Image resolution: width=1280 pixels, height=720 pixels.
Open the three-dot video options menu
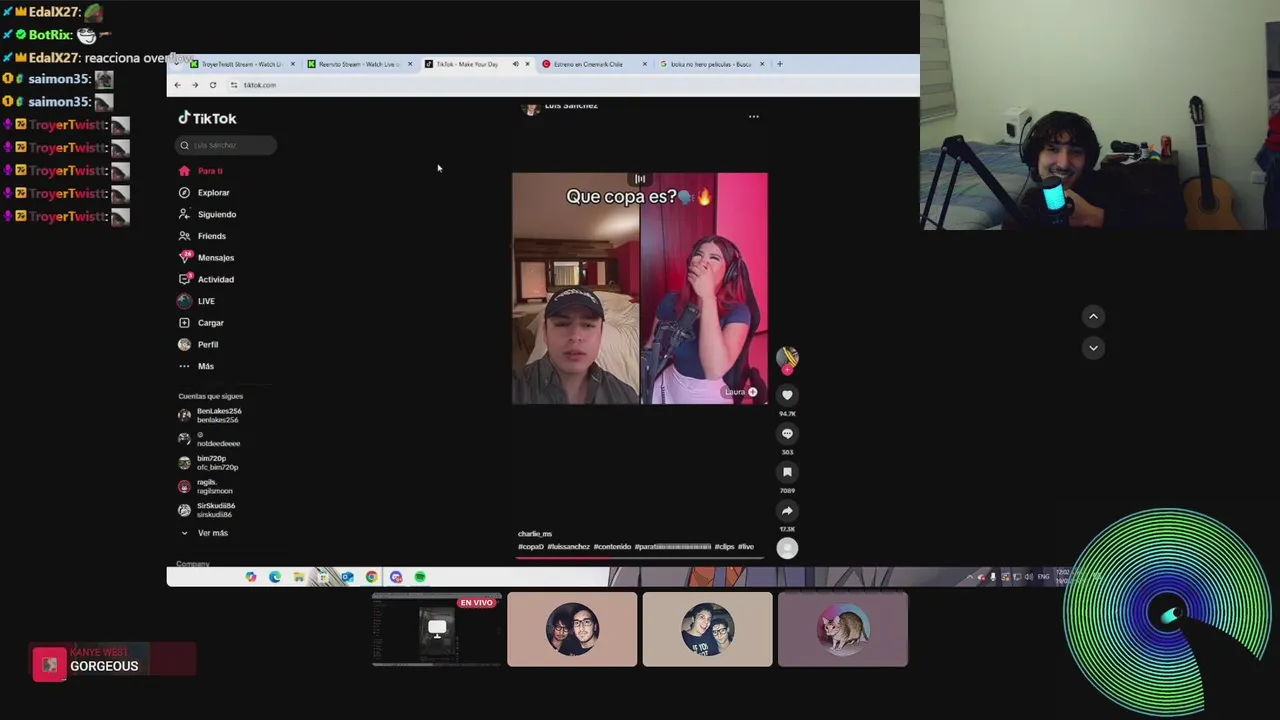754,116
